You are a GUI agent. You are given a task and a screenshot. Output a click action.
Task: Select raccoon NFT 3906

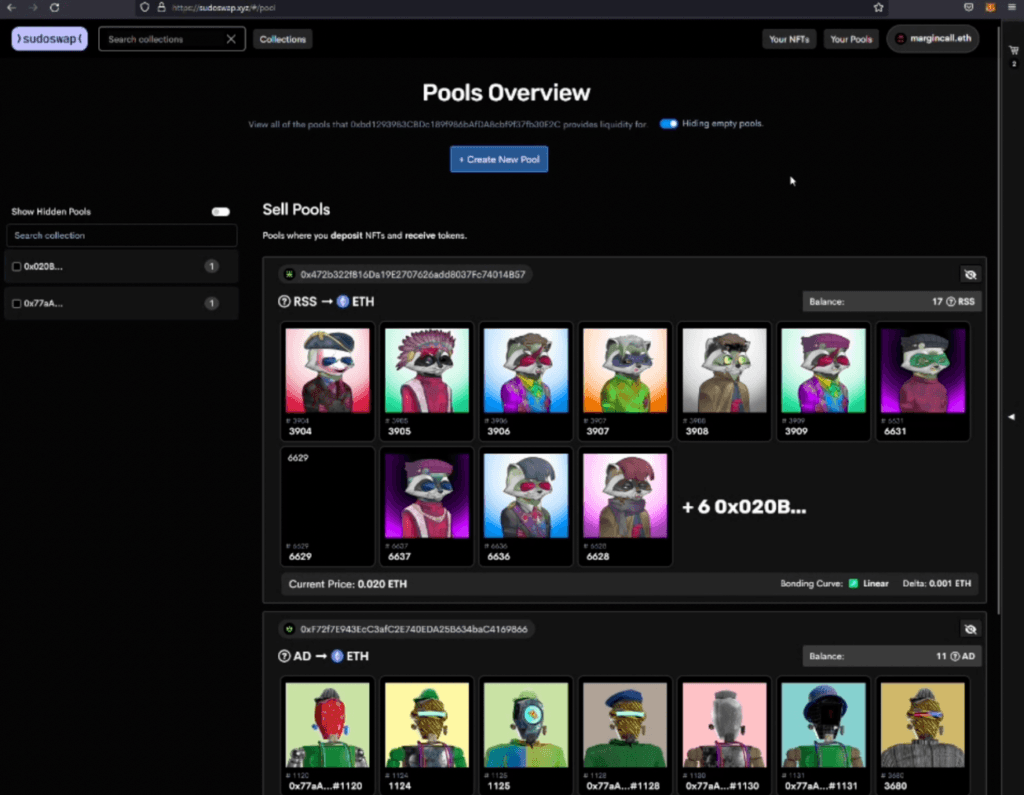[x=526, y=381]
